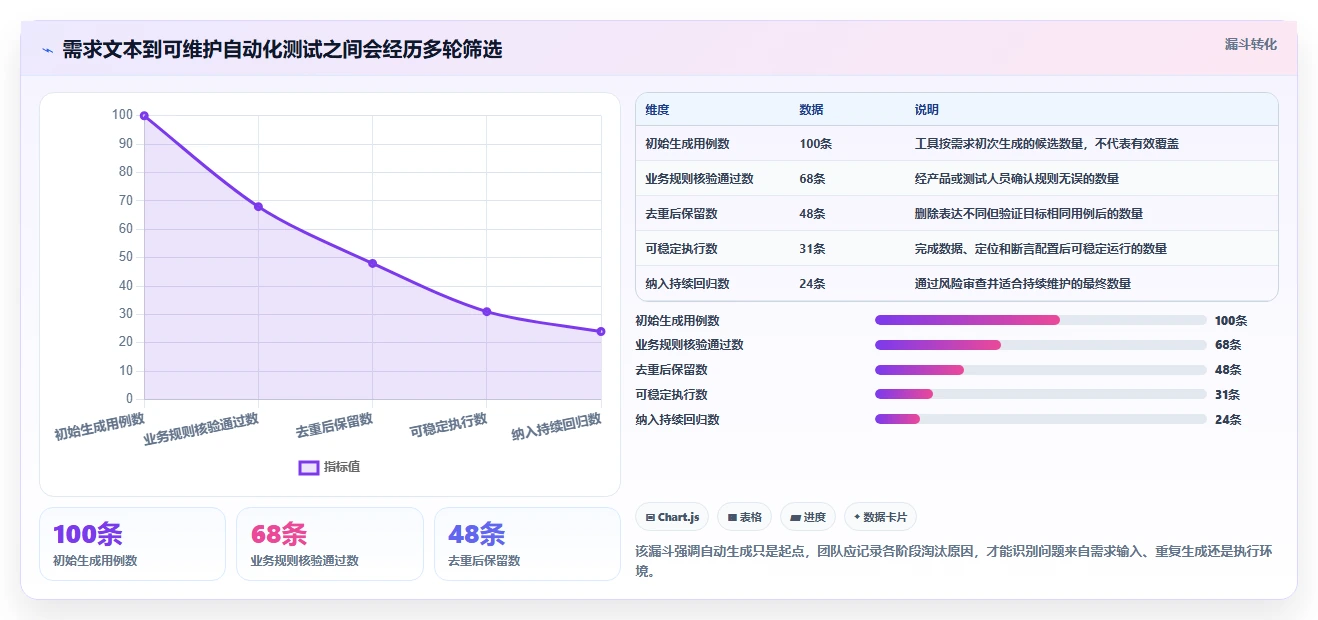Click the chart data point at 48

click(x=372, y=263)
